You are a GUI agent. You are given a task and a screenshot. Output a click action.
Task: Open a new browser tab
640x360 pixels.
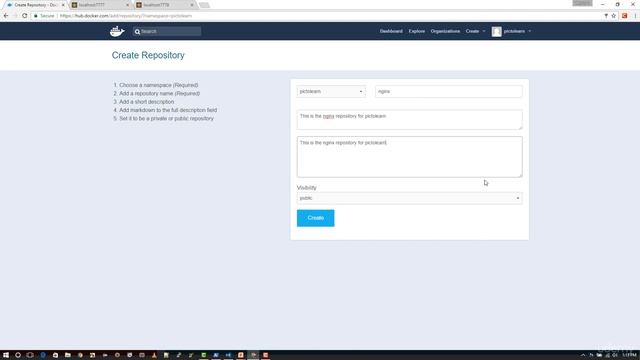pyautogui.click(x=204, y=5)
